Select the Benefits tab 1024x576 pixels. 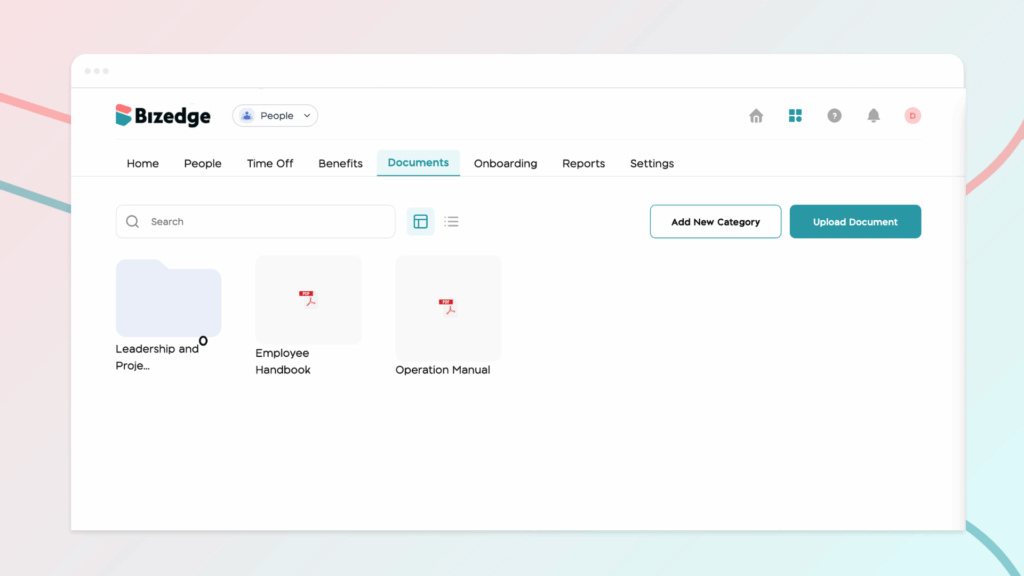coord(340,164)
